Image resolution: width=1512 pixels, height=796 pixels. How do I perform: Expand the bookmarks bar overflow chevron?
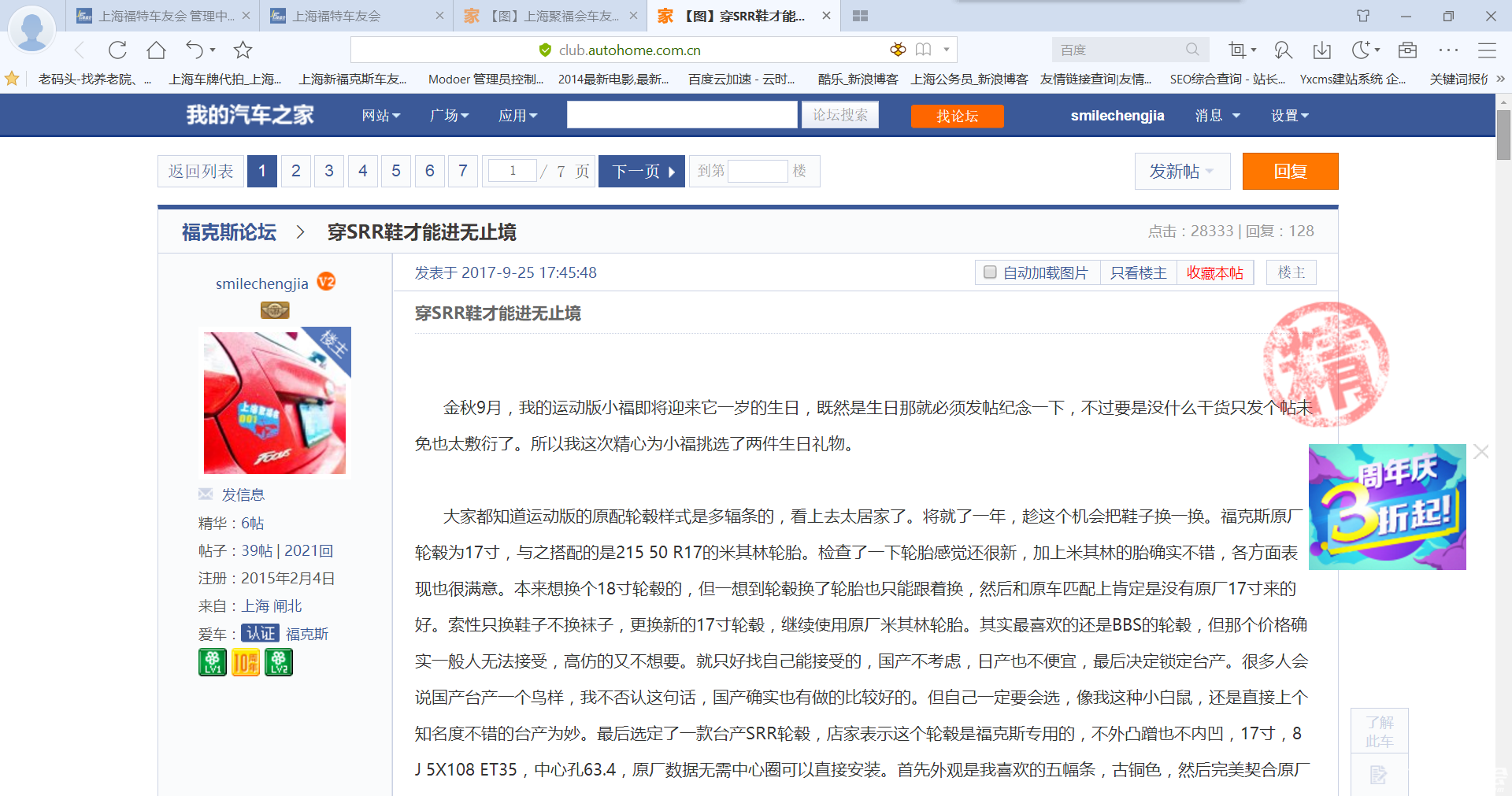(x=1500, y=79)
